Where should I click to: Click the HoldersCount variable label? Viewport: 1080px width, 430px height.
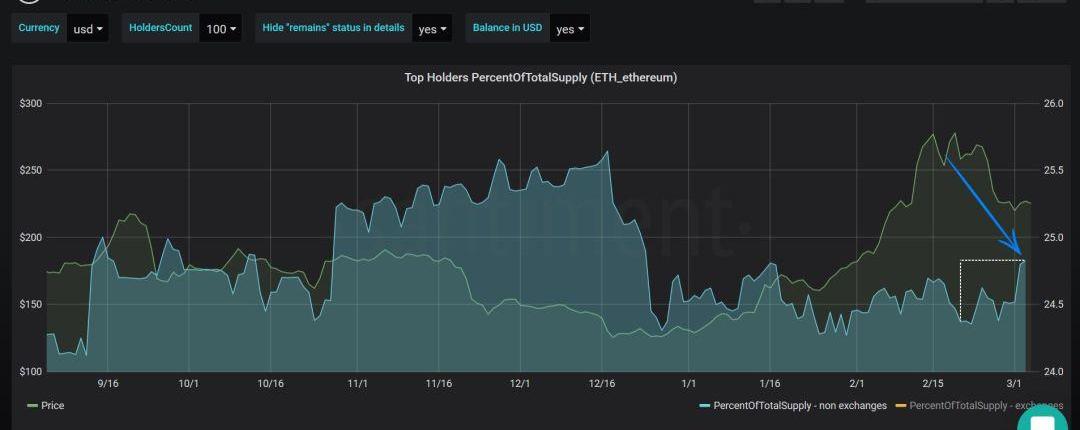(160, 28)
